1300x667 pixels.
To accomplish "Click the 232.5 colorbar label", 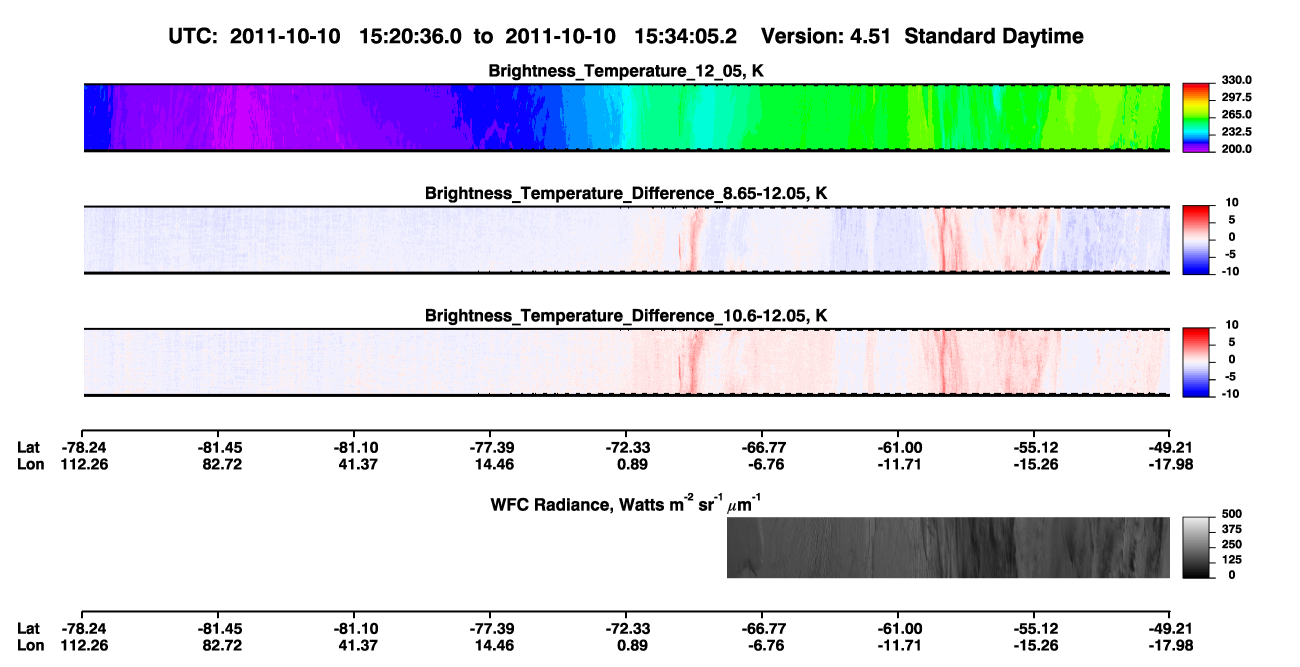I will [1236, 132].
